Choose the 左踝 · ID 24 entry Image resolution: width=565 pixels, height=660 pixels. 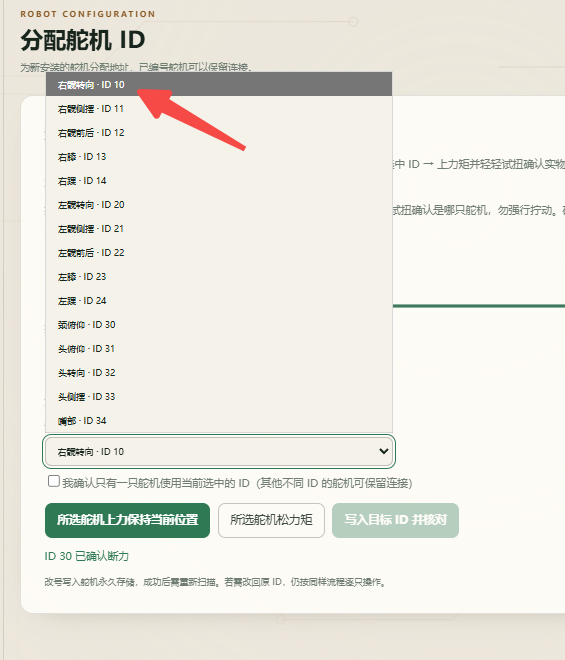(219, 301)
